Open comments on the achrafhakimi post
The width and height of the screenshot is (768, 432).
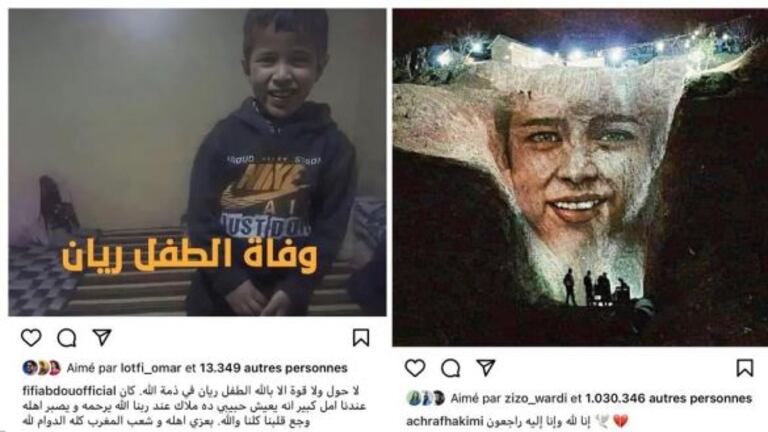point(451,368)
